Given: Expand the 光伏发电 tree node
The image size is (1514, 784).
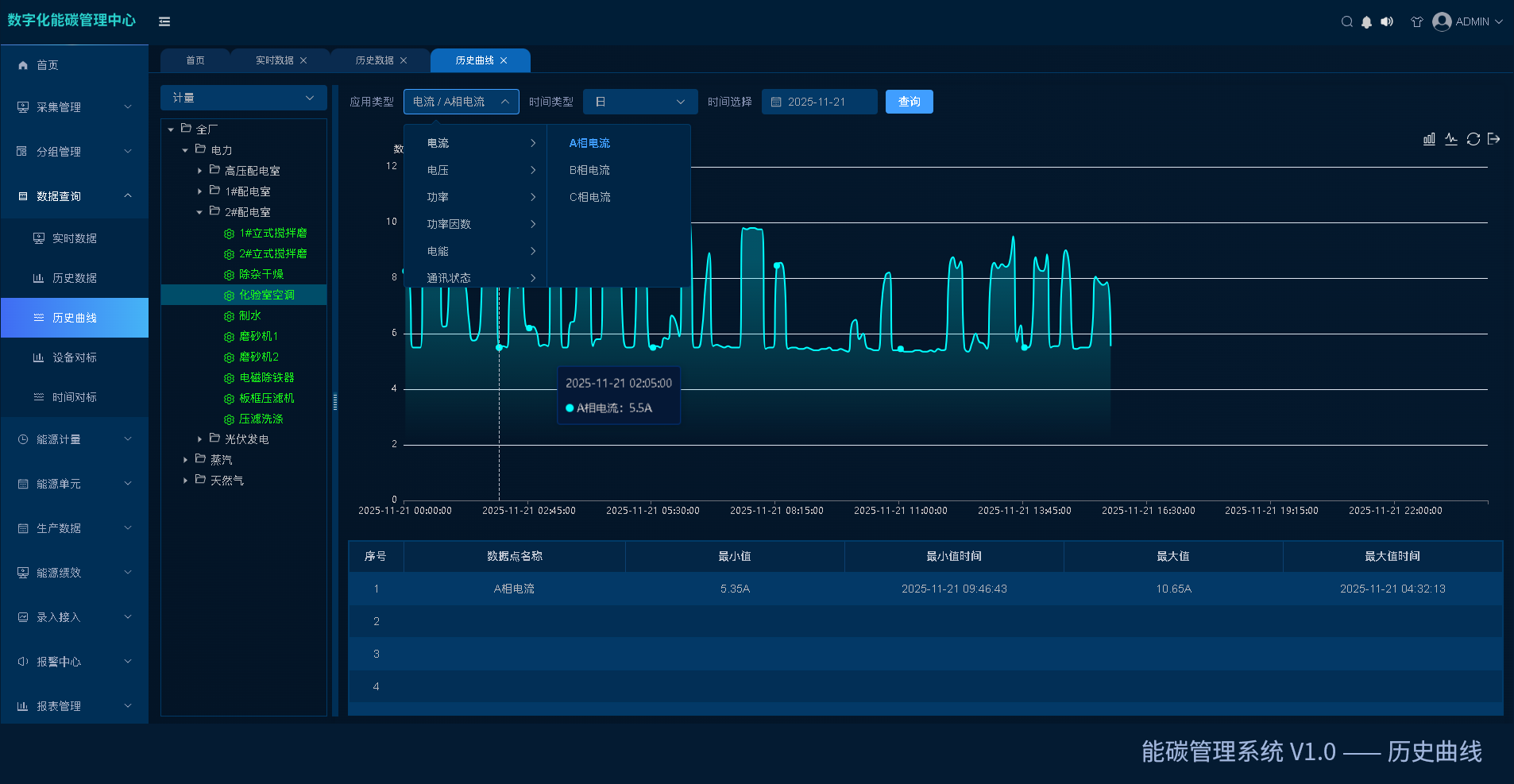Looking at the screenshot, I should pos(199,439).
